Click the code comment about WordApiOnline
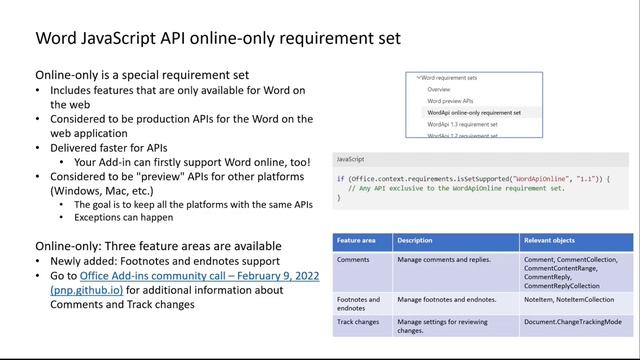The height and width of the screenshot is (360, 640). [x=456, y=188]
